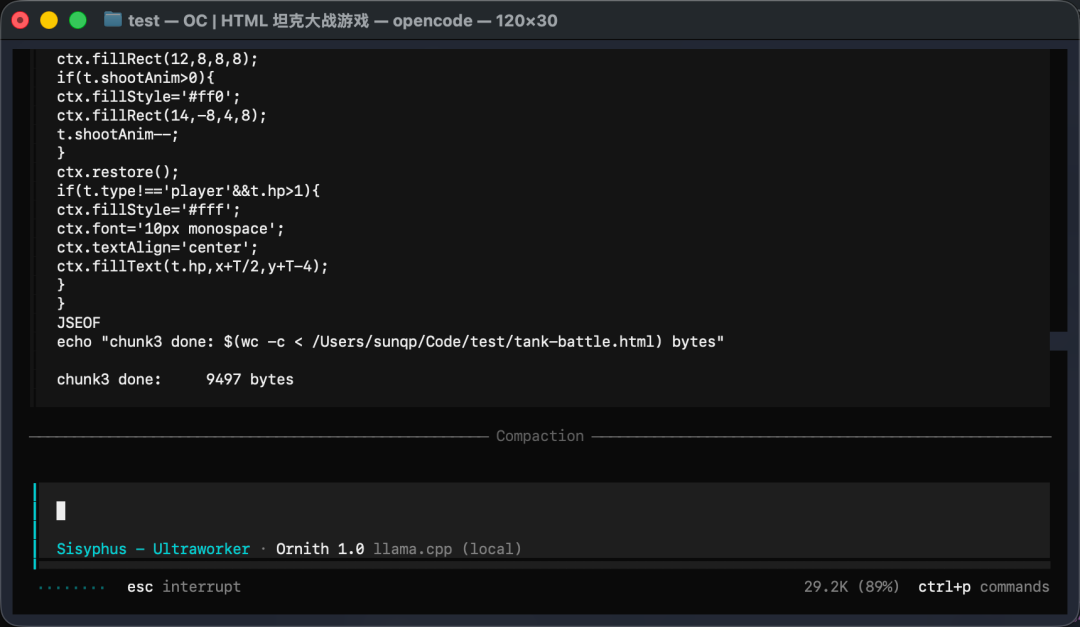This screenshot has width=1080, height=627.
Task: Click the window title text 'test — OC | HTML'
Action: pos(198,21)
